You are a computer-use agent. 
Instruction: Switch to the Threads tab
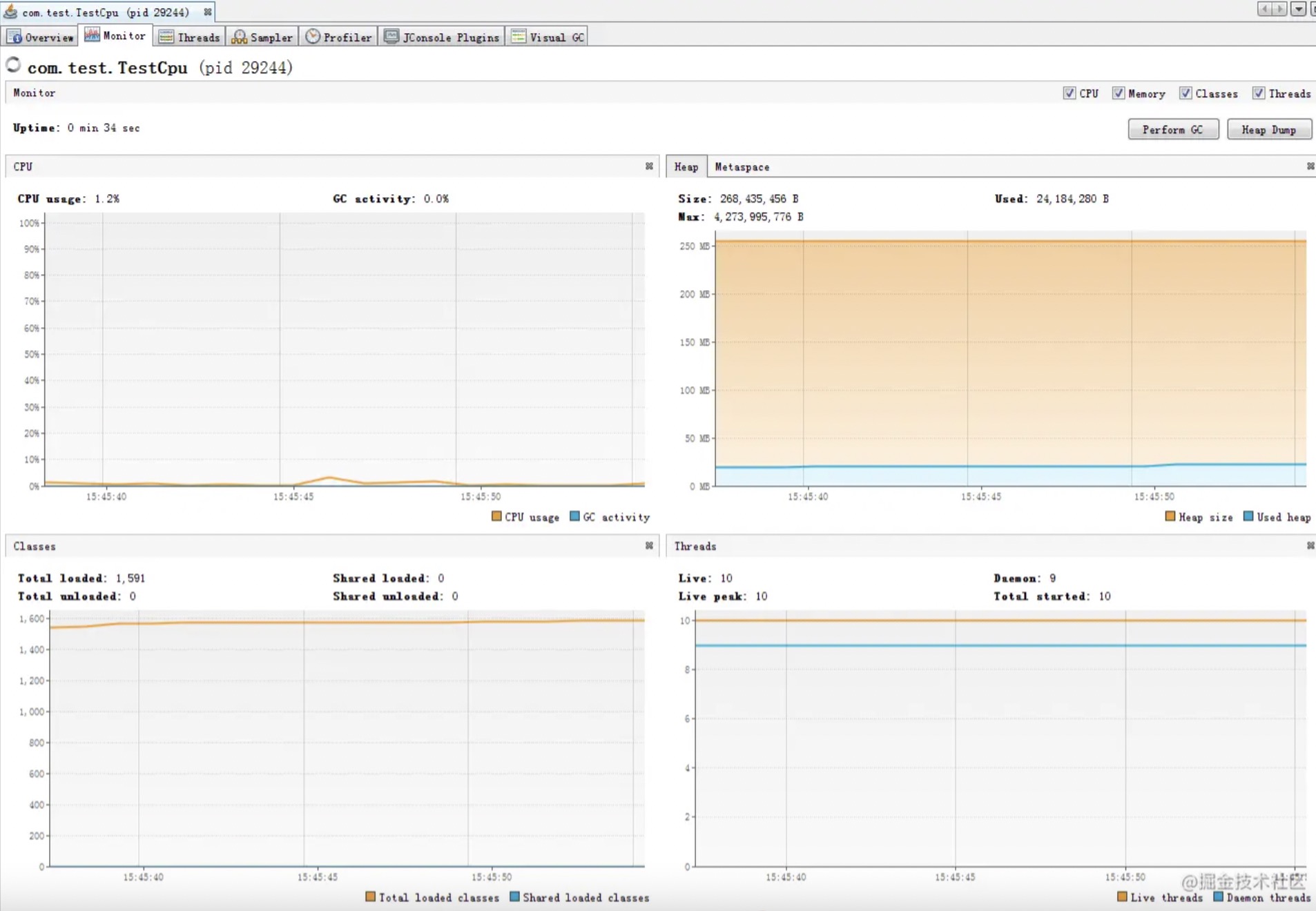pos(189,37)
